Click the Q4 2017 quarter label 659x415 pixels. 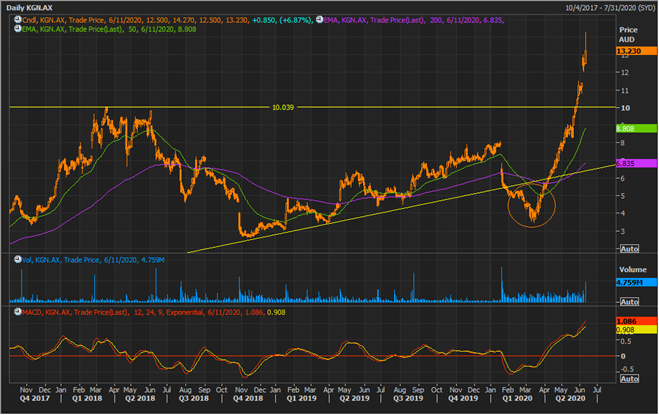34,398
